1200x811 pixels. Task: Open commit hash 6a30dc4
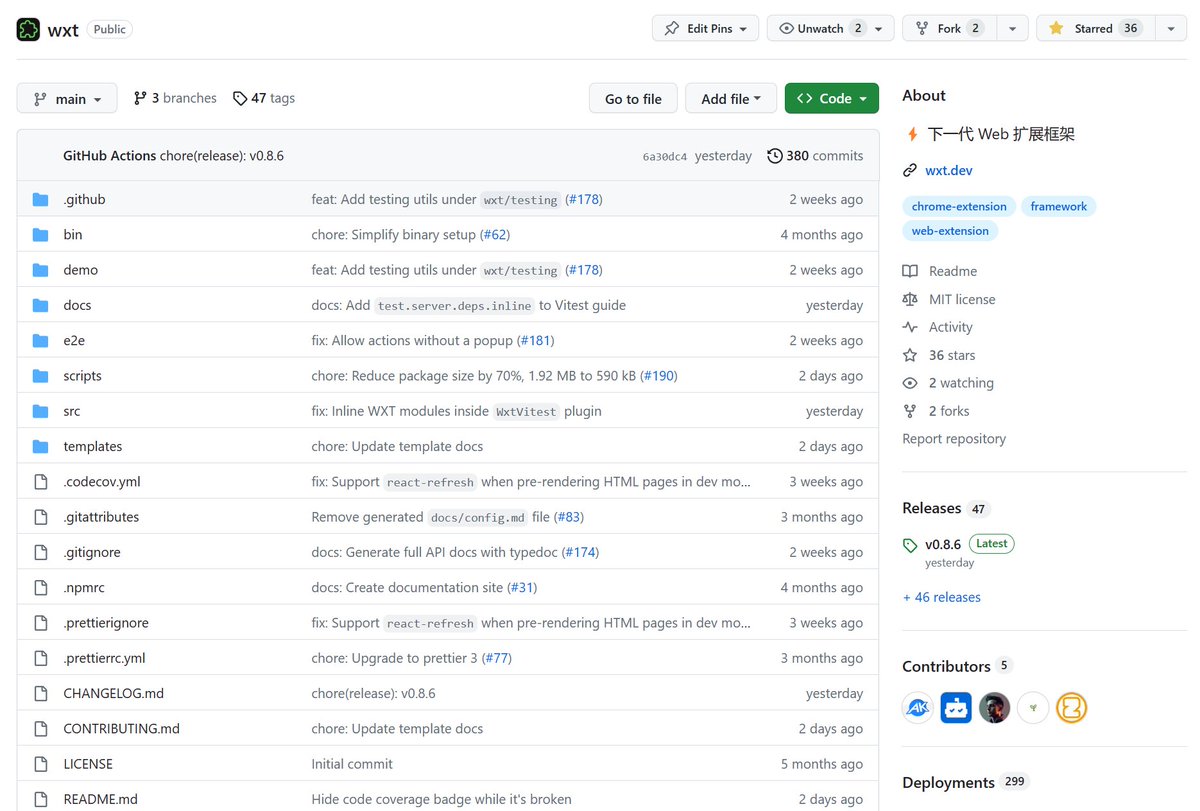coord(665,157)
